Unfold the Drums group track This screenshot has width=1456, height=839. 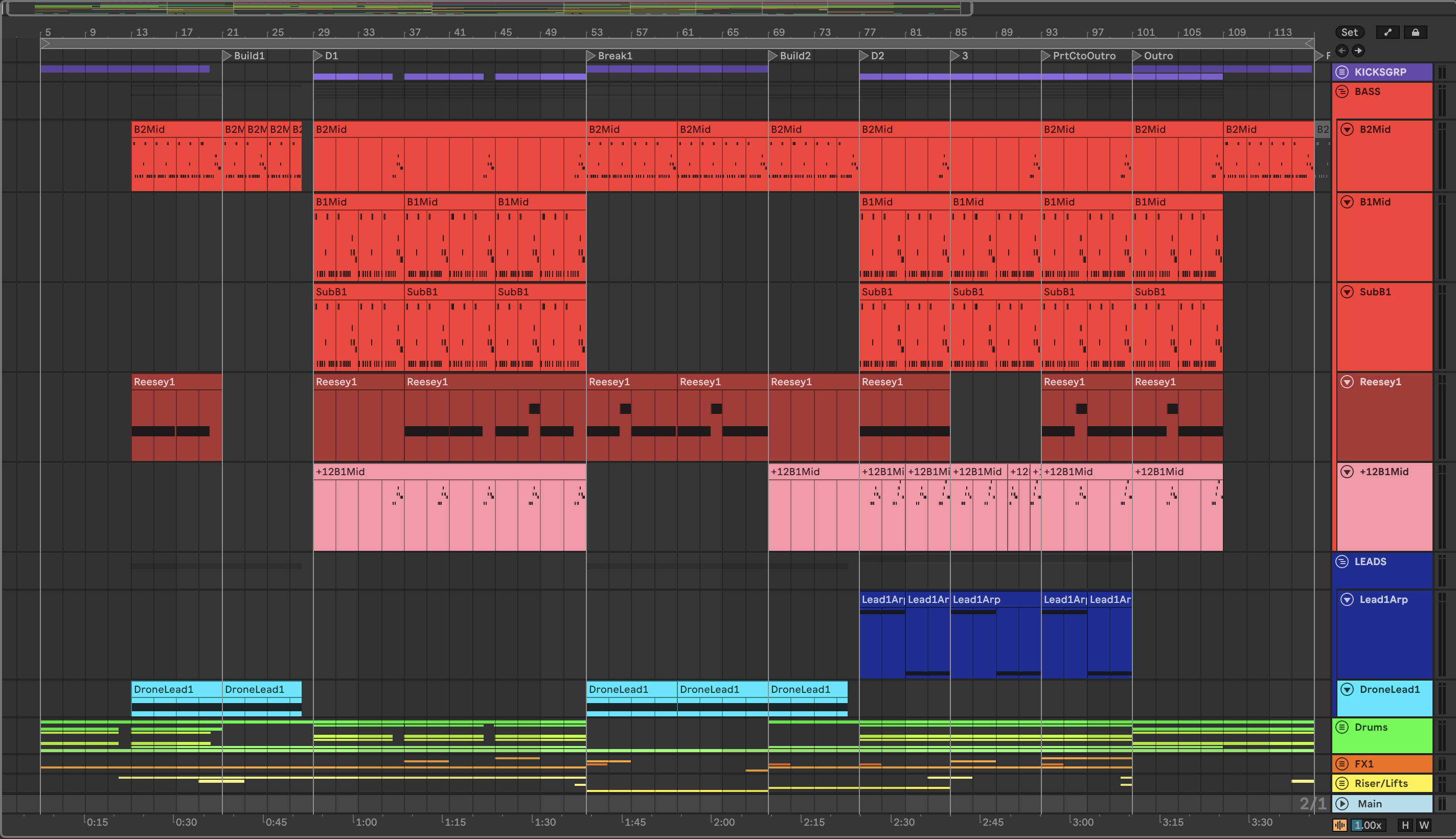click(1343, 727)
